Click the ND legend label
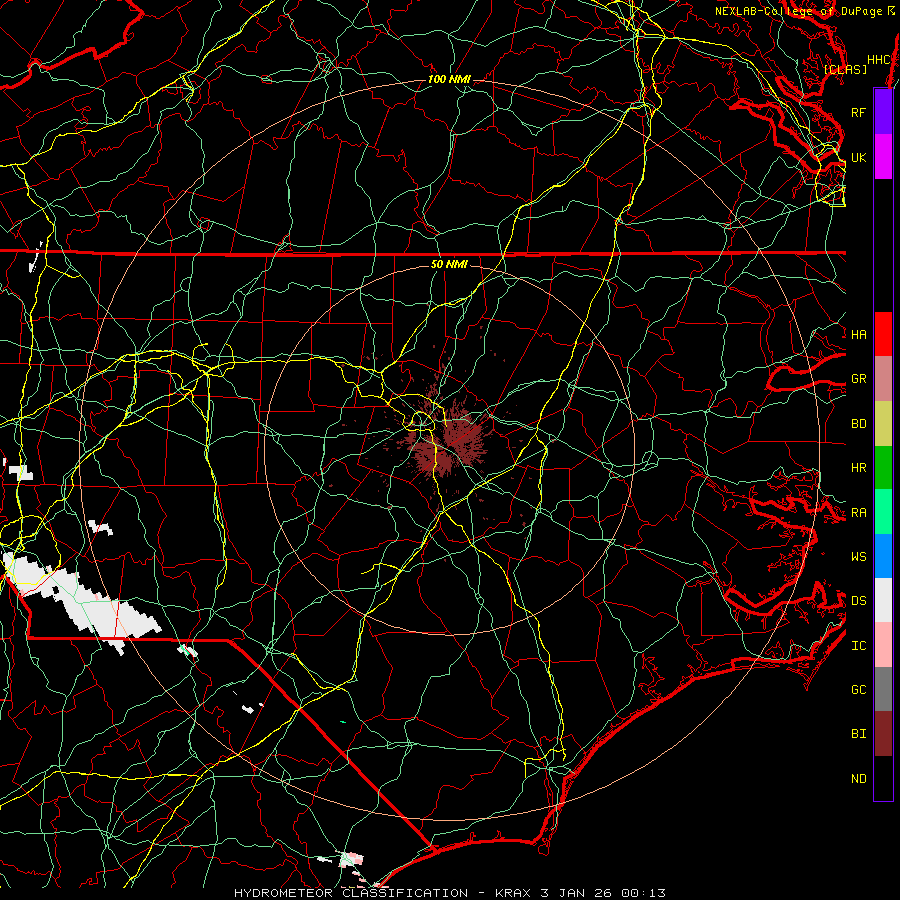This screenshot has height=900, width=900. pyautogui.click(x=858, y=779)
